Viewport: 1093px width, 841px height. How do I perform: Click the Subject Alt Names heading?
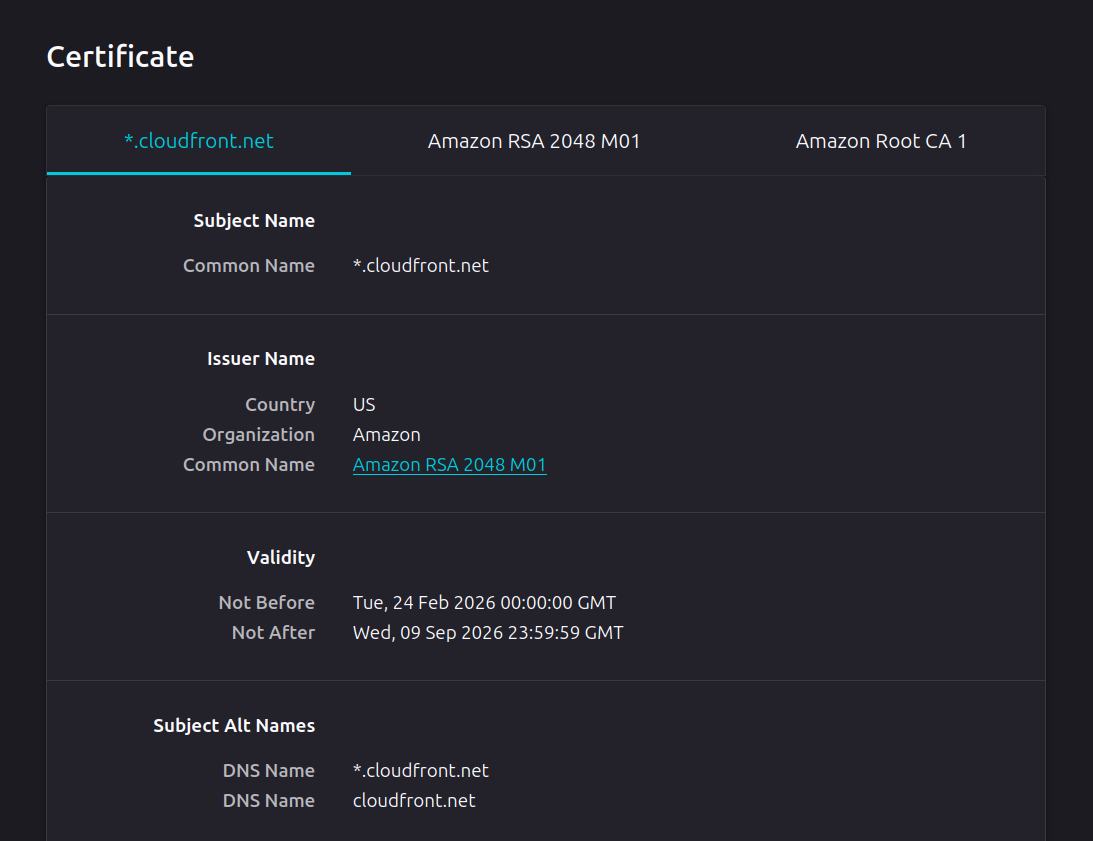tap(234, 726)
